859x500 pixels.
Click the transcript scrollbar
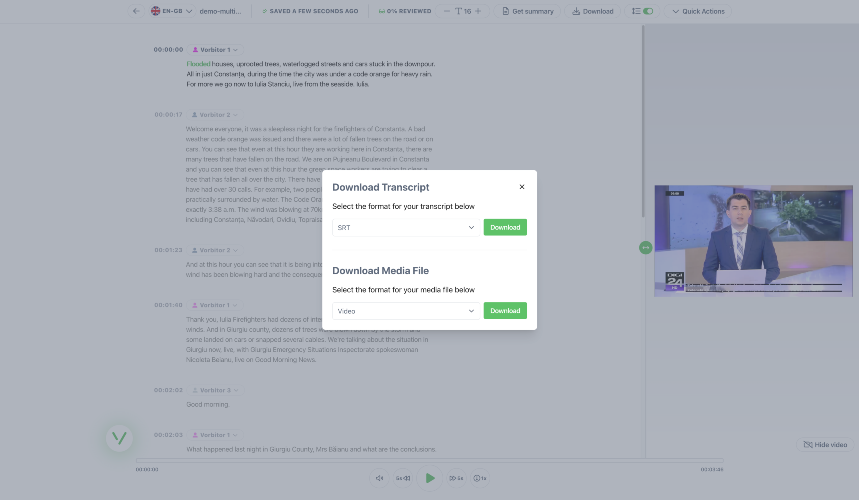pyautogui.click(x=643, y=120)
